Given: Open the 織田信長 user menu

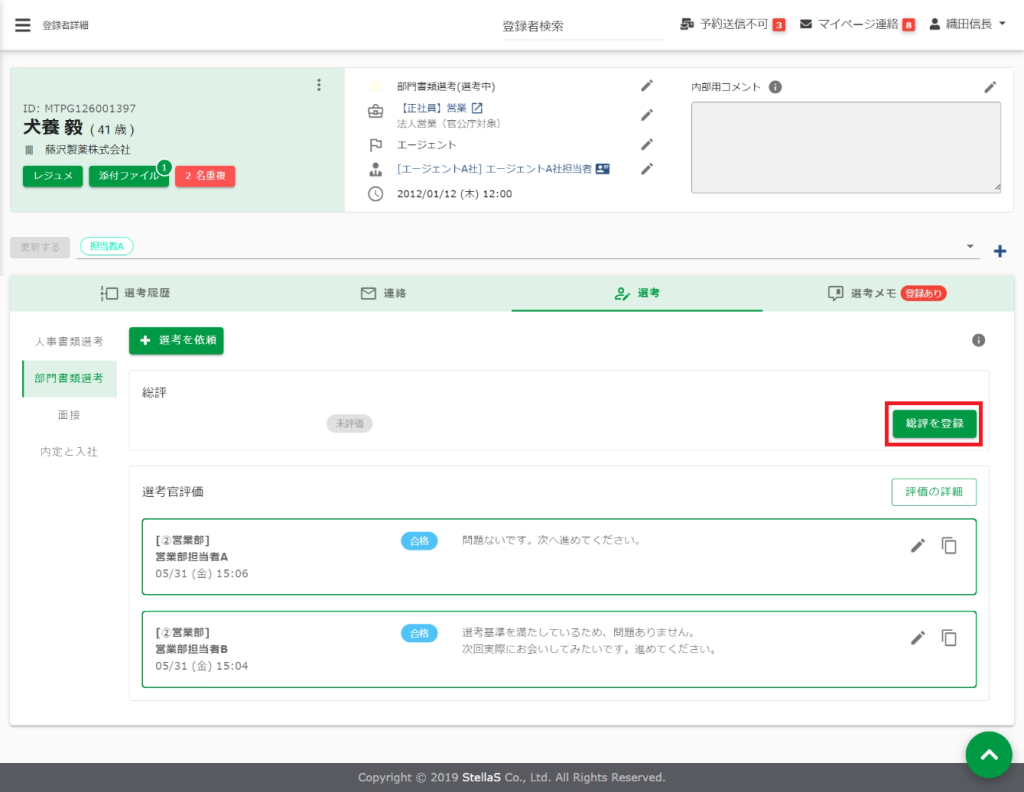Looking at the screenshot, I should click(966, 24).
